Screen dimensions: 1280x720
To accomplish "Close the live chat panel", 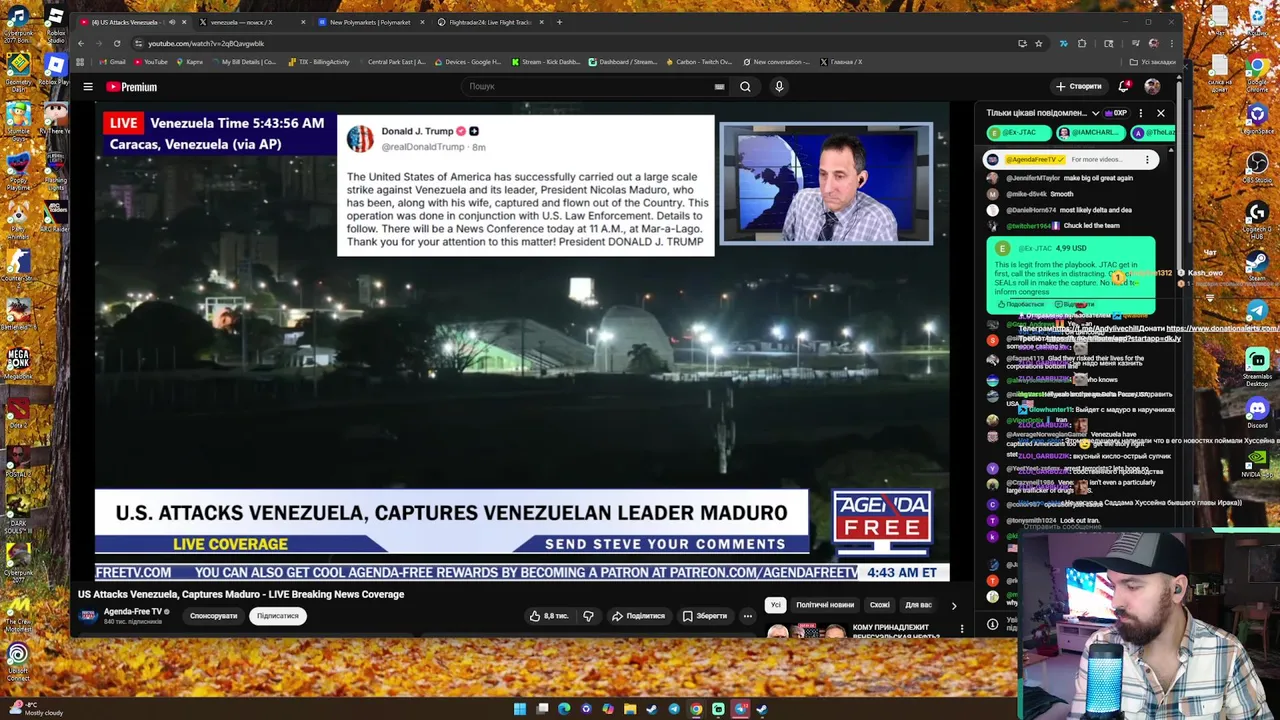I will tap(1160, 113).
